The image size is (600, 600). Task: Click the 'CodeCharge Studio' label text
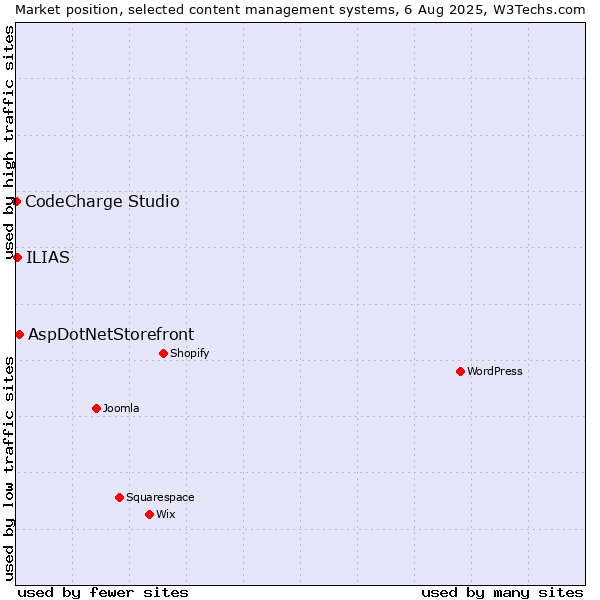pyautogui.click(x=102, y=202)
